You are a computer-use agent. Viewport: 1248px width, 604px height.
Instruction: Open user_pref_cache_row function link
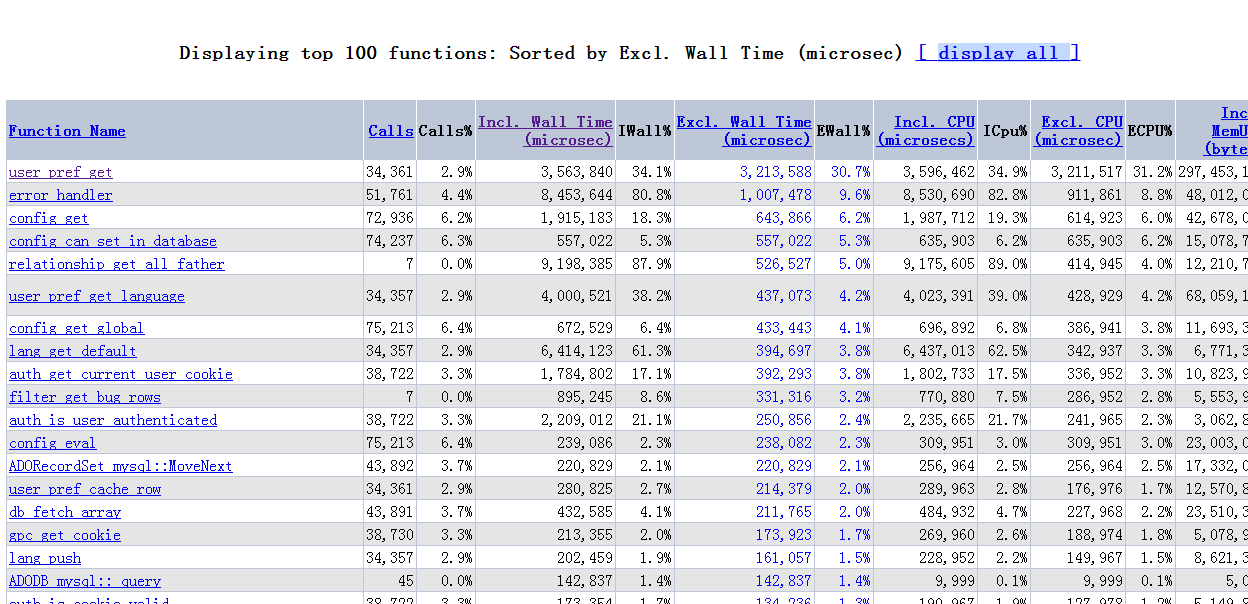click(x=85, y=489)
